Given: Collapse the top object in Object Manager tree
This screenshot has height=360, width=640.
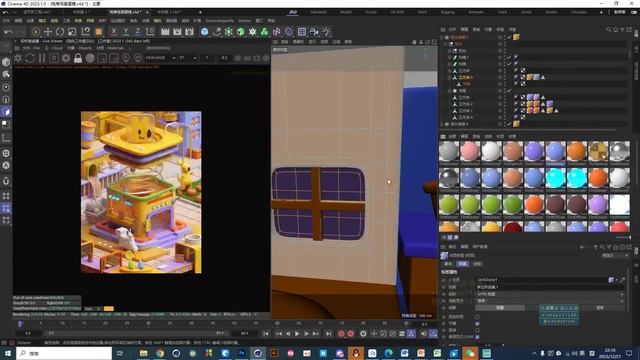Looking at the screenshot, I should pos(442,37).
